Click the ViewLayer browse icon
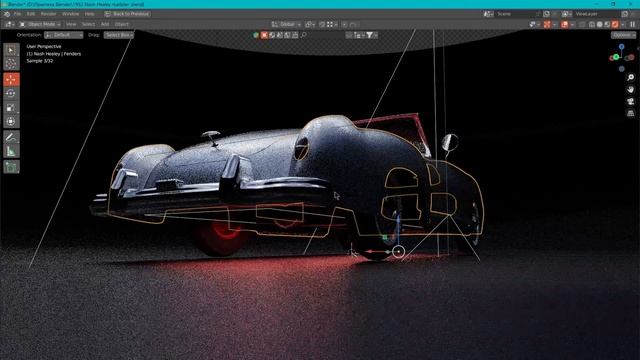 click(x=567, y=14)
